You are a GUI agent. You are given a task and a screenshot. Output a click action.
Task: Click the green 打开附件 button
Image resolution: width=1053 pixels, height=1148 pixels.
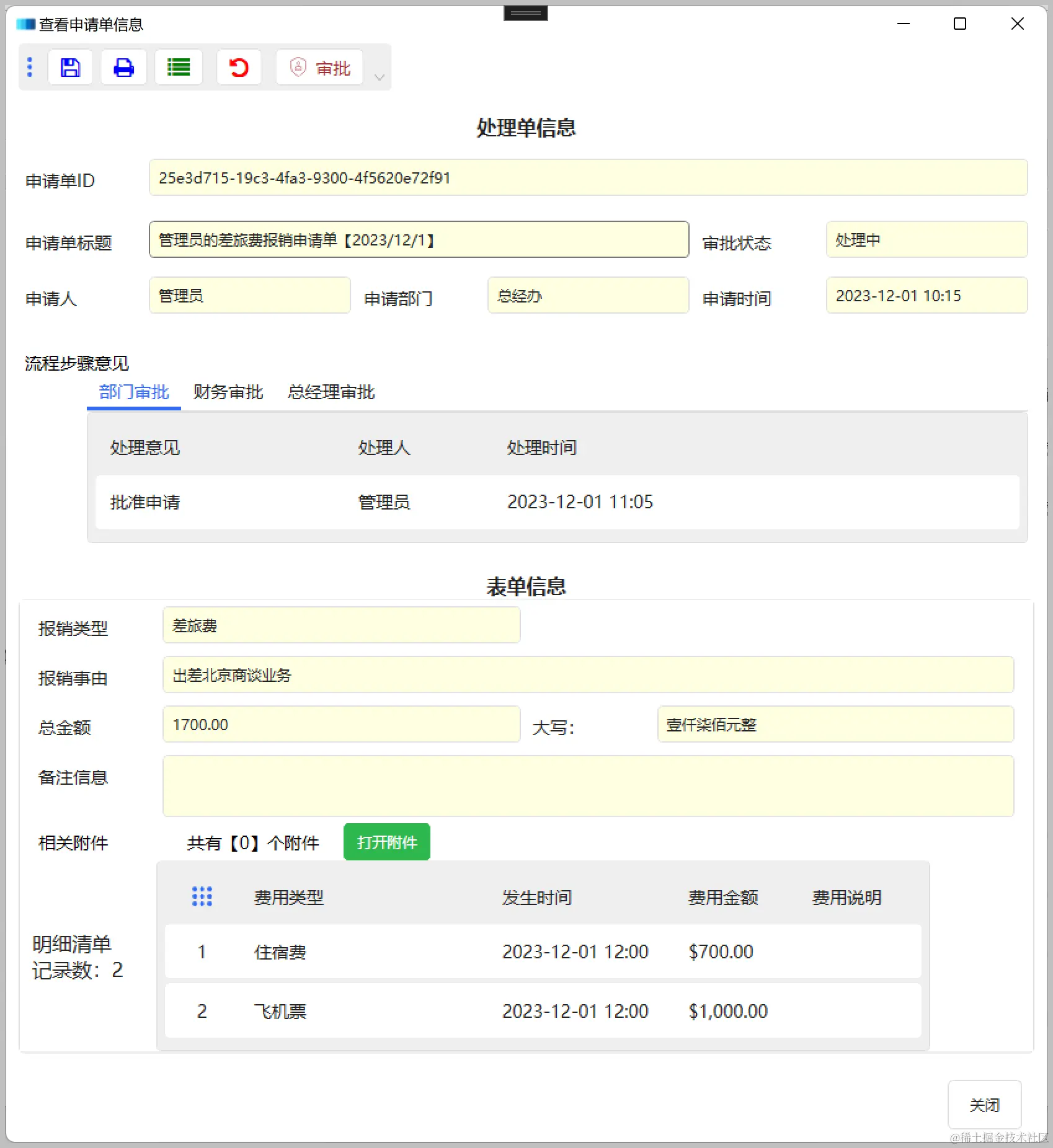[387, 842]
